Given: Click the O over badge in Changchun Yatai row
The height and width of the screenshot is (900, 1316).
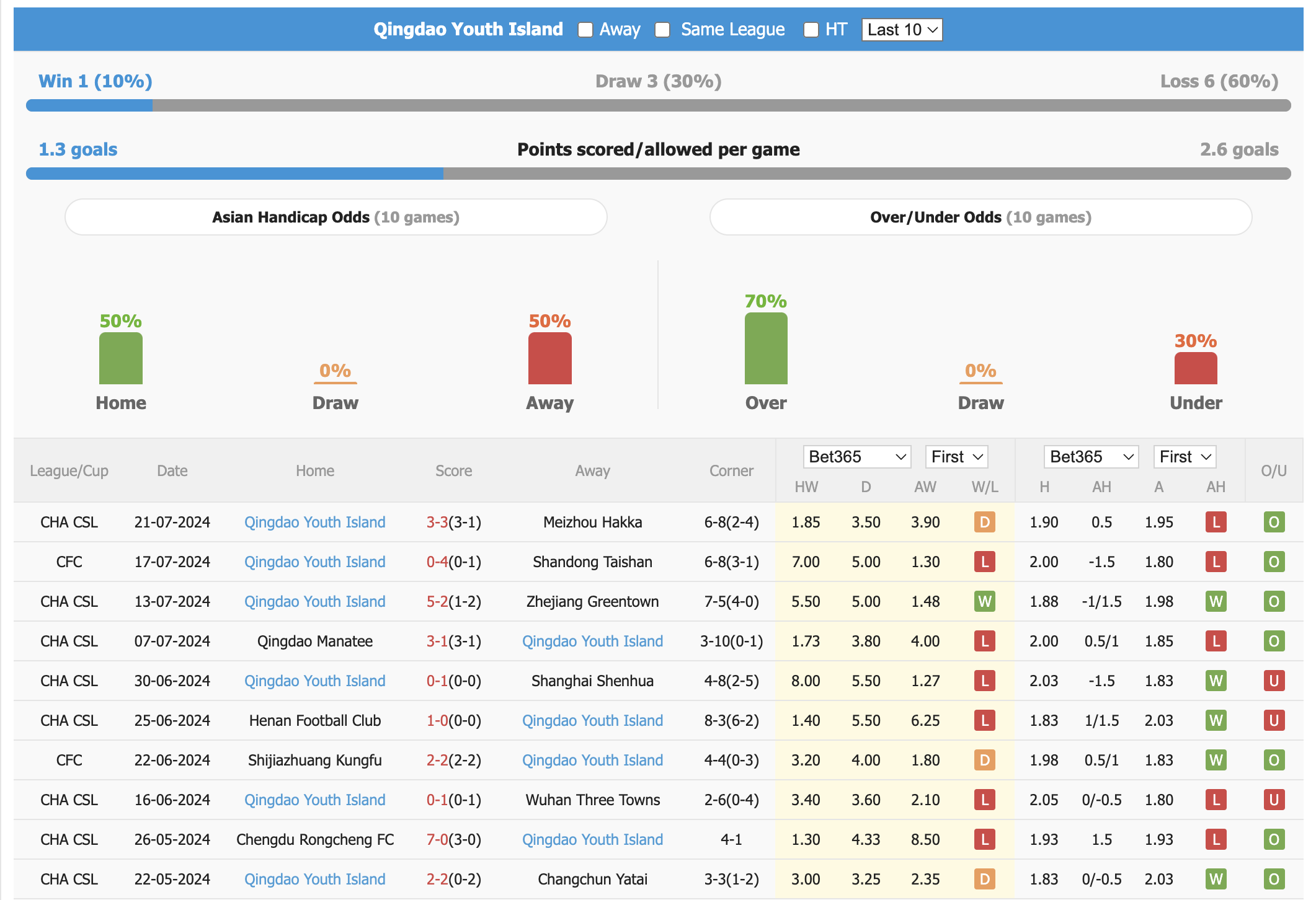Looking at the screenshot, I should pyautogui.click(x=1274, y=880).
